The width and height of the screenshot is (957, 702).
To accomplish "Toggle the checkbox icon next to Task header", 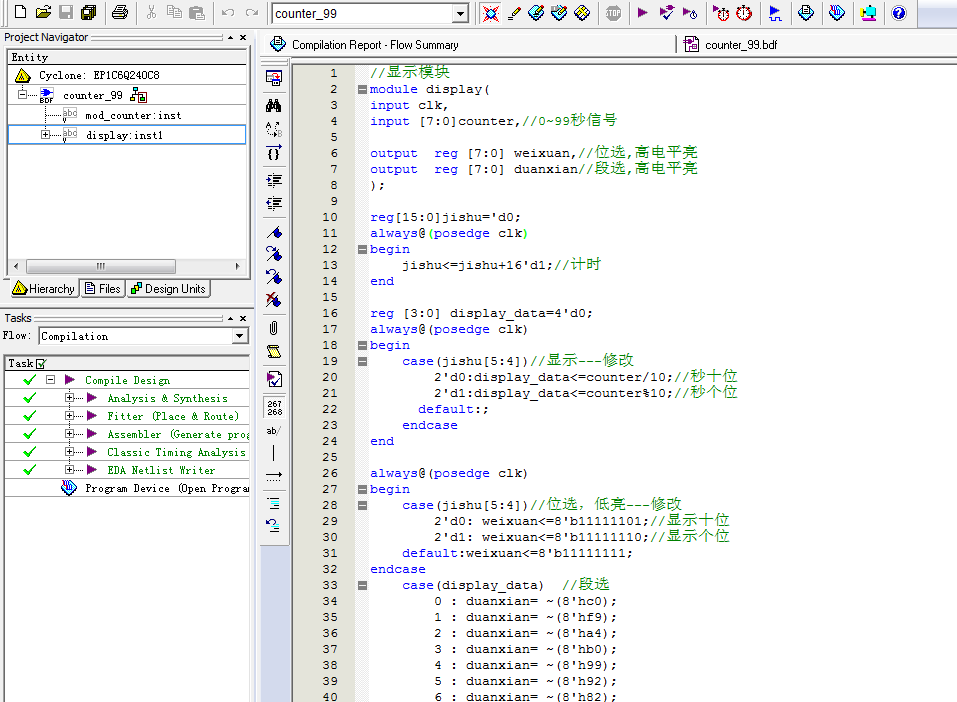I will (x=41, y=363).
